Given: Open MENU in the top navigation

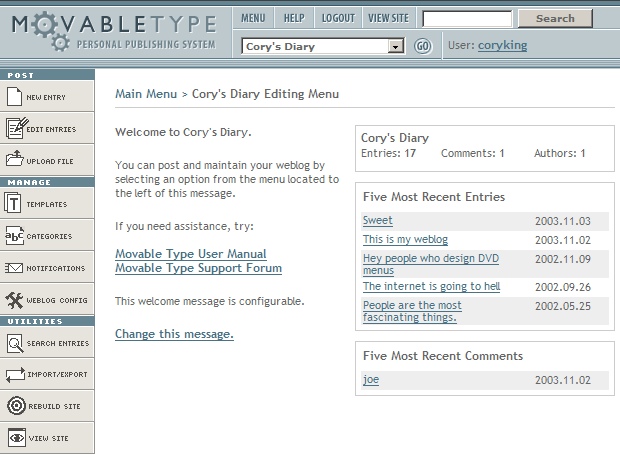Looking at the screenshot, I should (x=253, y=18).
